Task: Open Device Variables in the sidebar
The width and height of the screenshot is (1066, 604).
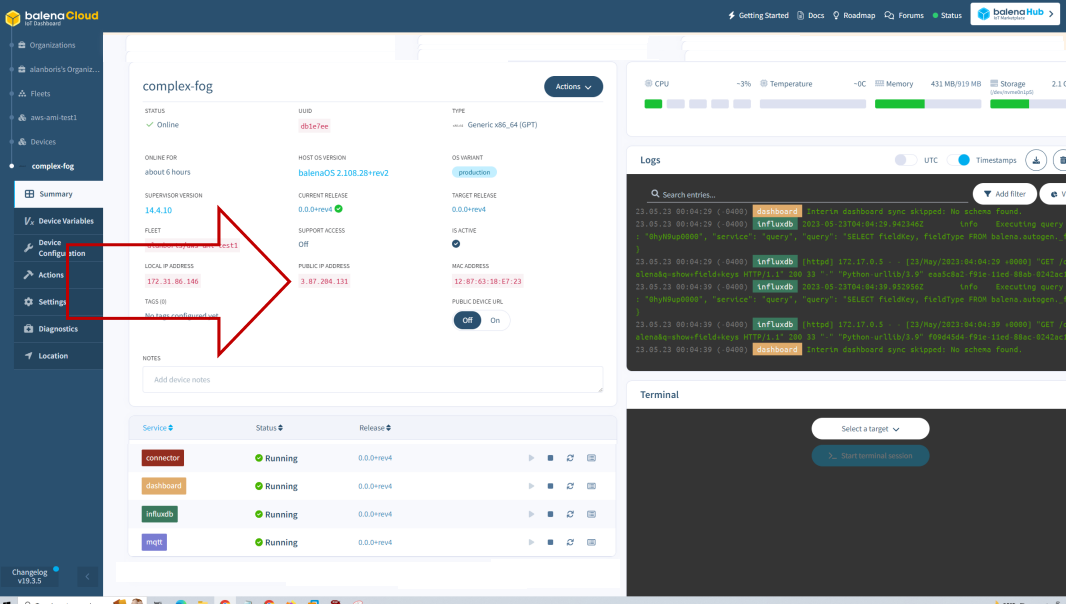Action: click(65, 220)
